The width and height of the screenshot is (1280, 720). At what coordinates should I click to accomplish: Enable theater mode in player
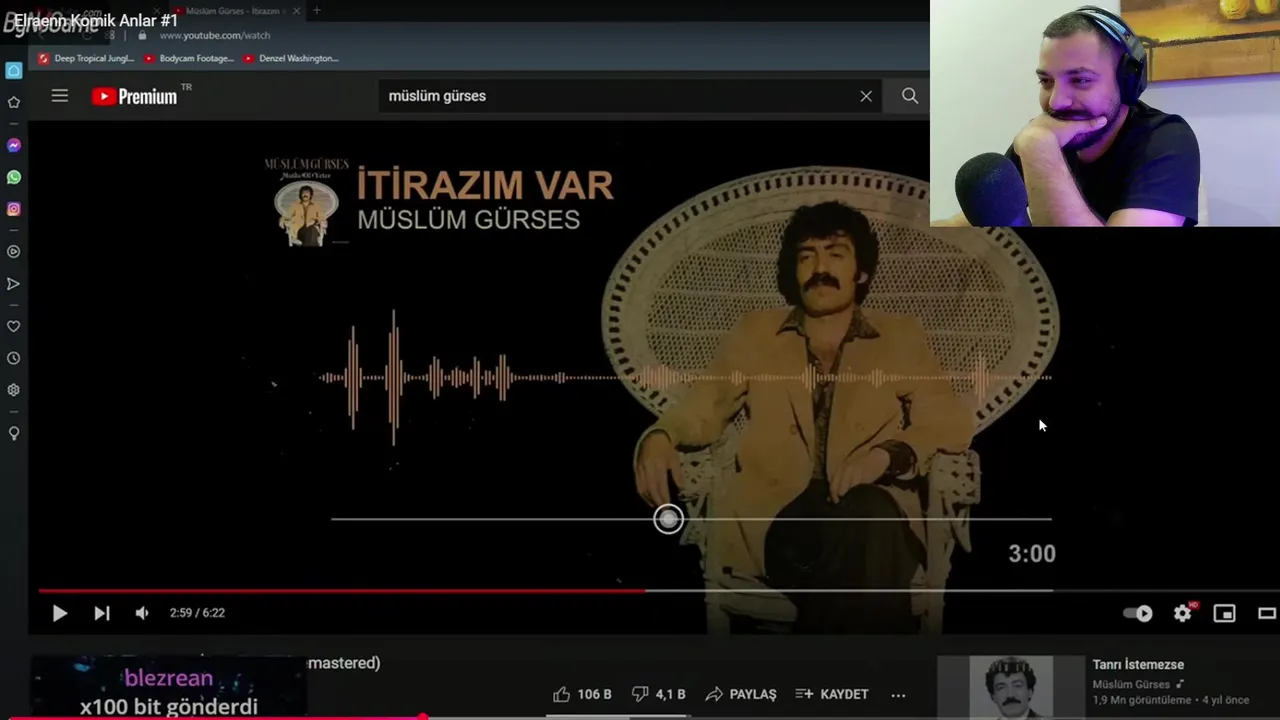pos(1267,613)
